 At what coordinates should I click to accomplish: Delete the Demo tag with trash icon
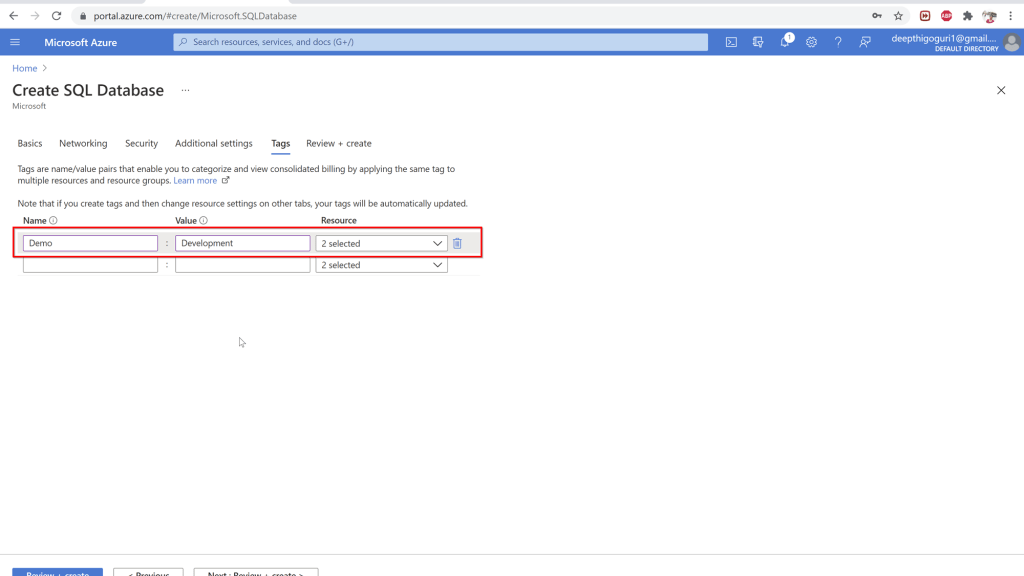point(457,243)
